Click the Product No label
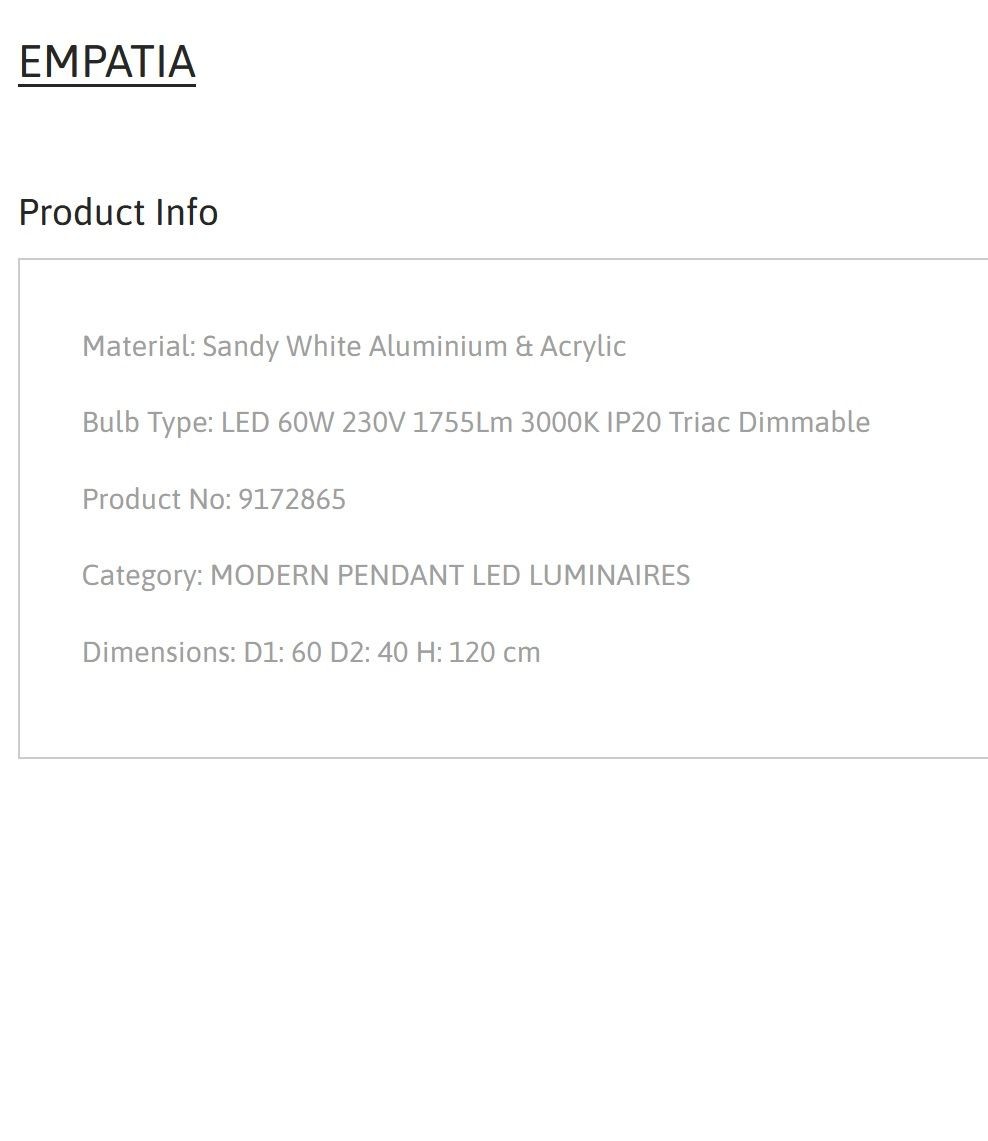 click(156, 499)
